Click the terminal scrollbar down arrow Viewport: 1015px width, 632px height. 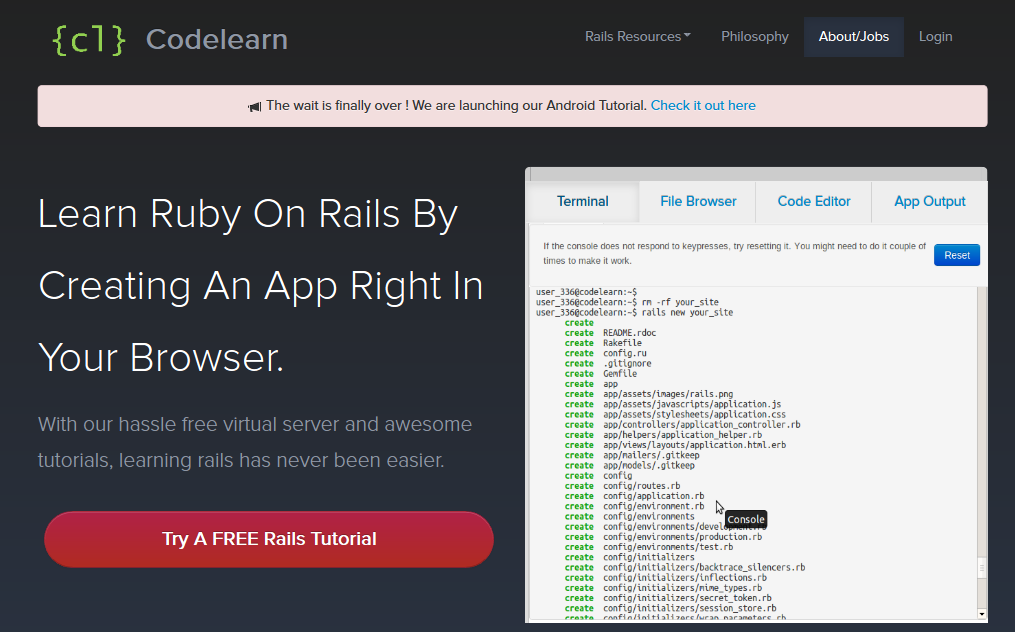coord(982,614)
